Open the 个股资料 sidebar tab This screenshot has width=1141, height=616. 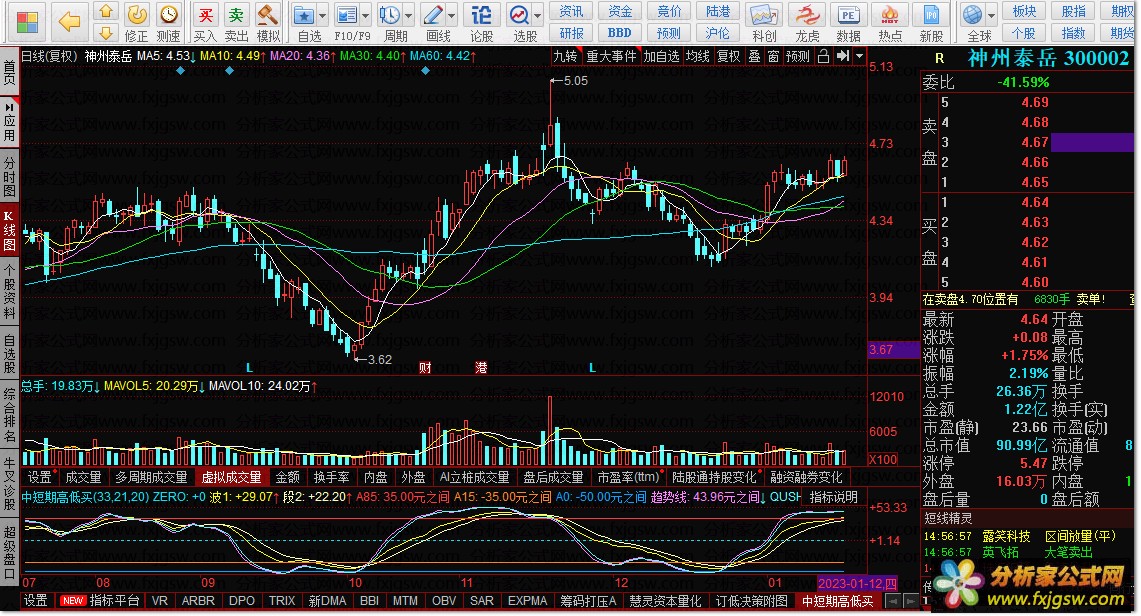pyautogui.click(x=9, y=292)
